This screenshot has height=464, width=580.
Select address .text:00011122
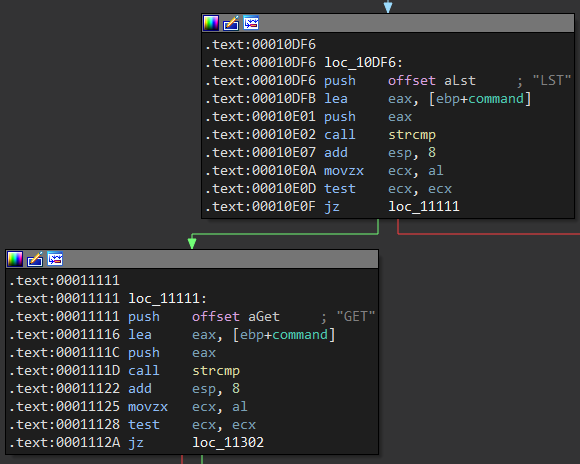coord(64,389)
